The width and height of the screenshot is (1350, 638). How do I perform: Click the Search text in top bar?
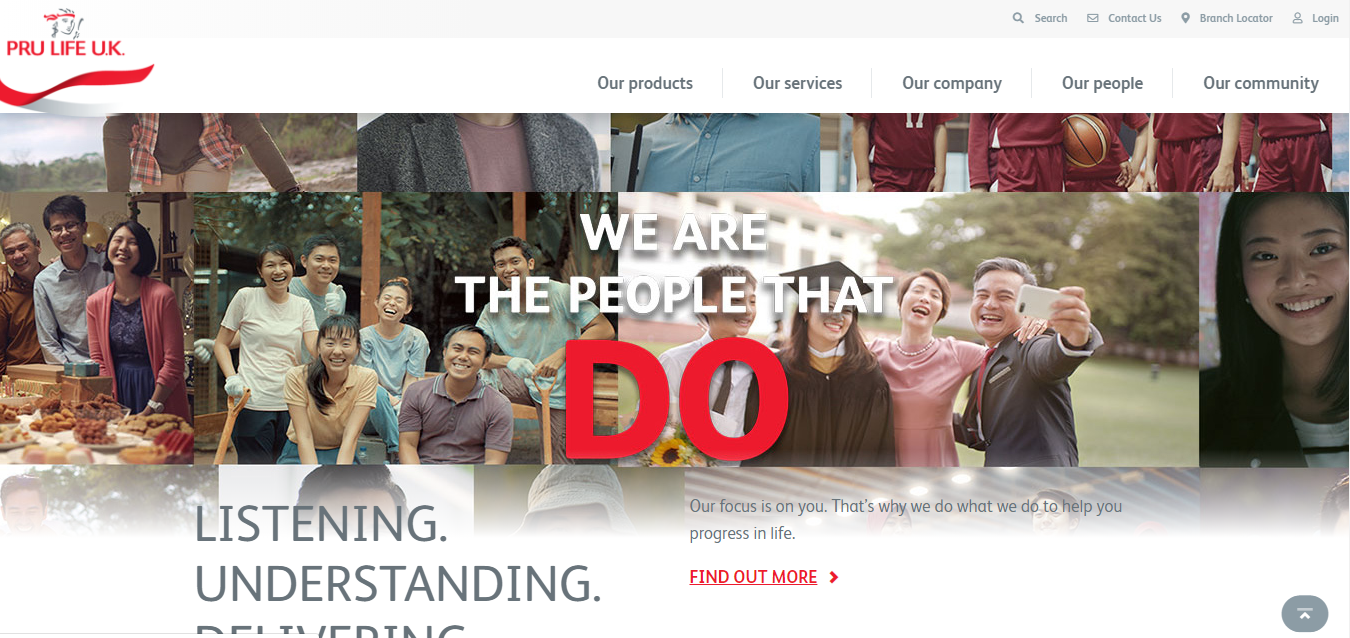pos(1050,18)
